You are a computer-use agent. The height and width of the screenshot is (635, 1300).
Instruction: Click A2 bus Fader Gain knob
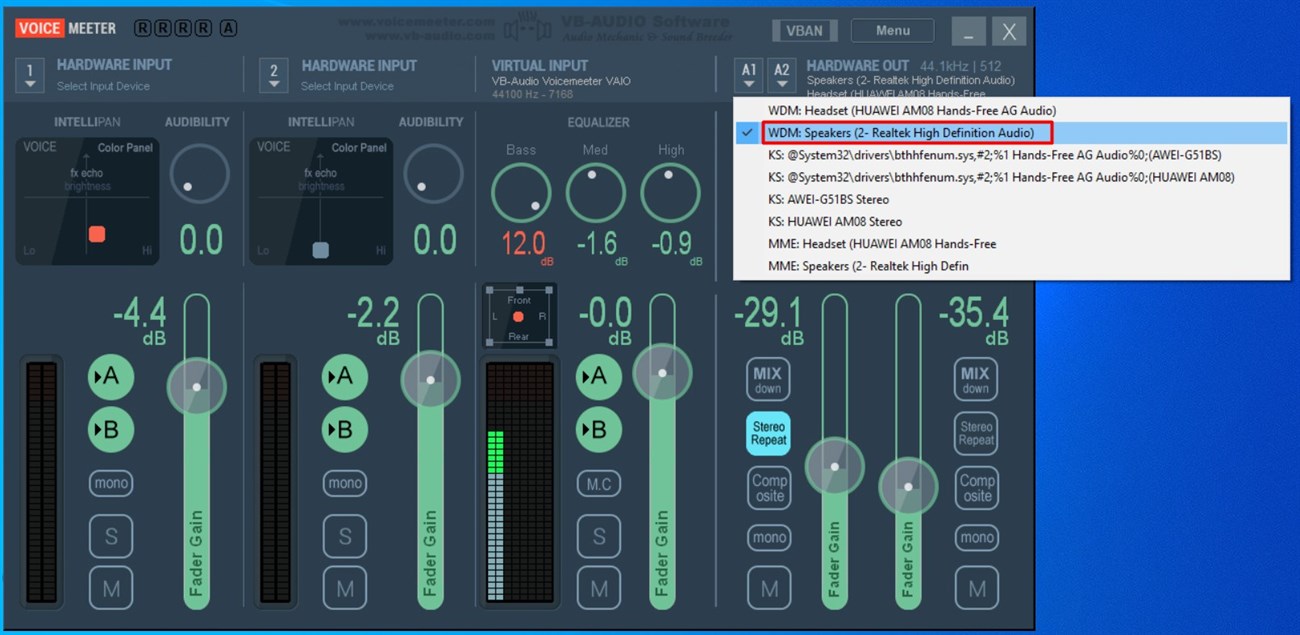tap(908, 488)
